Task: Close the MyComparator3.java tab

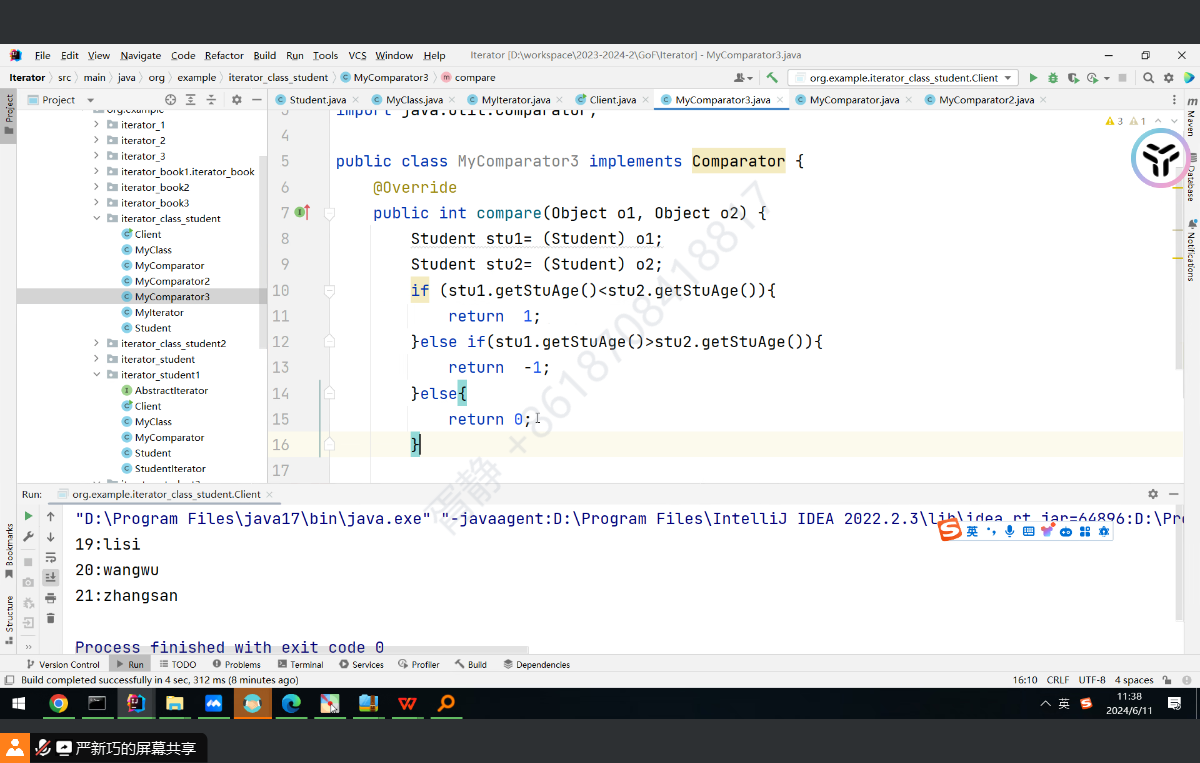Action: [779, 100]
